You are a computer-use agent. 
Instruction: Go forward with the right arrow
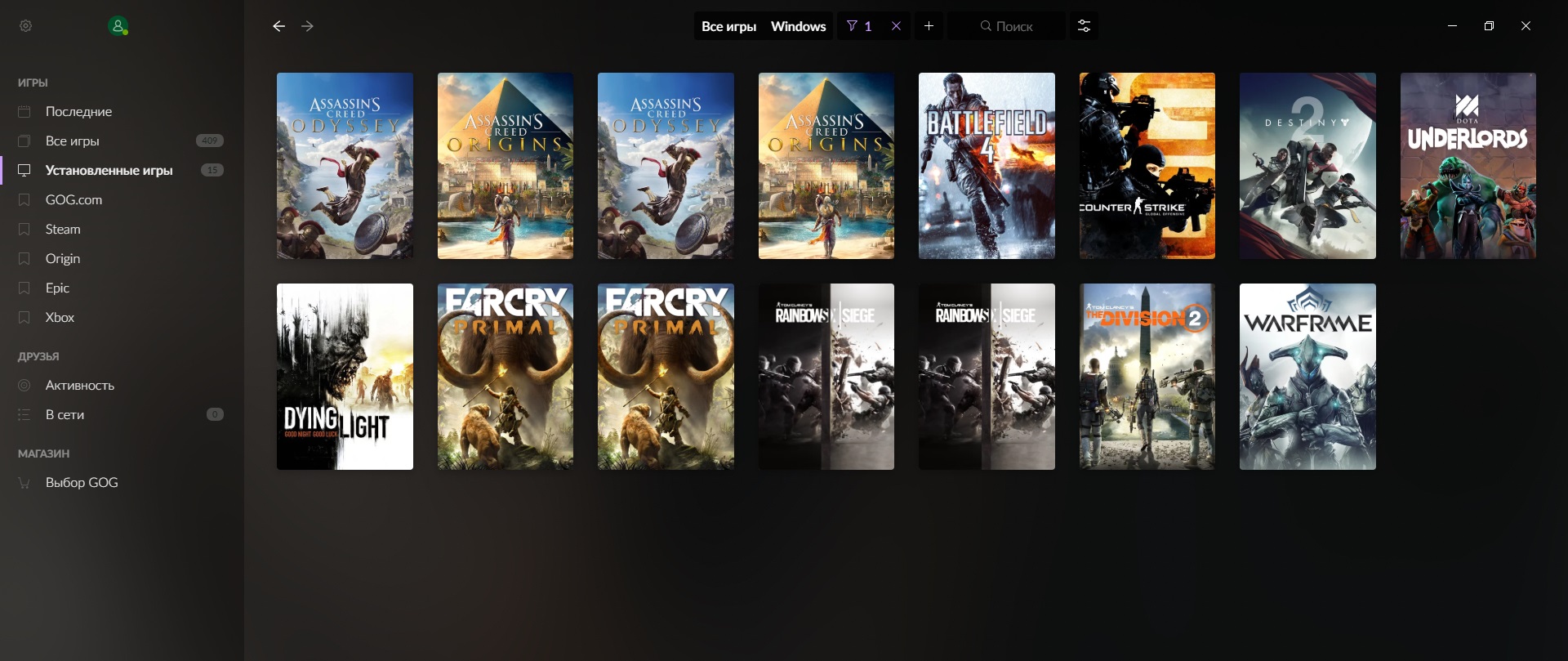coord(307,26)
